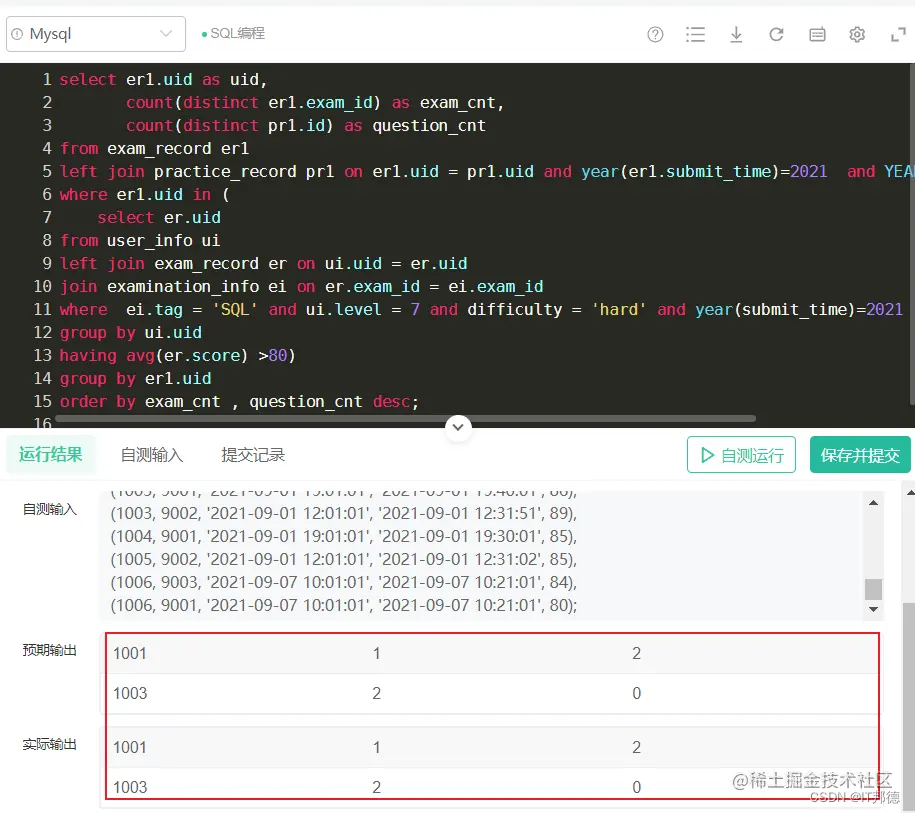
Task: Open the notes panel icon next to refresh
Action: pyautogui.click(x=817, y=34)
